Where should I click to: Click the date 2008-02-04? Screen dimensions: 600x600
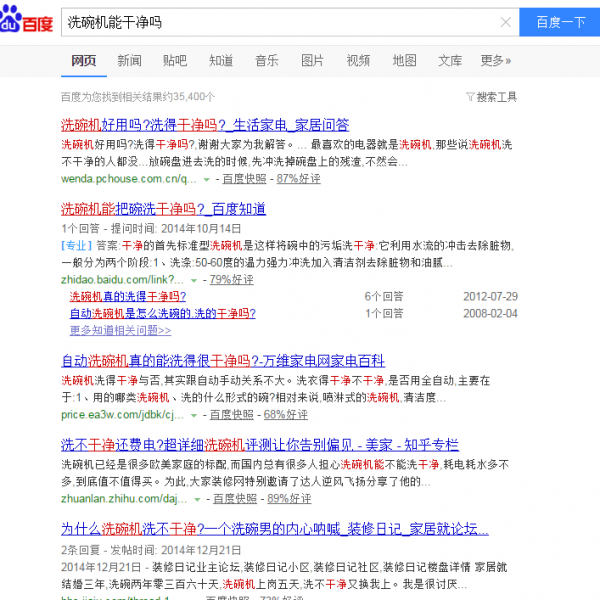490,314
